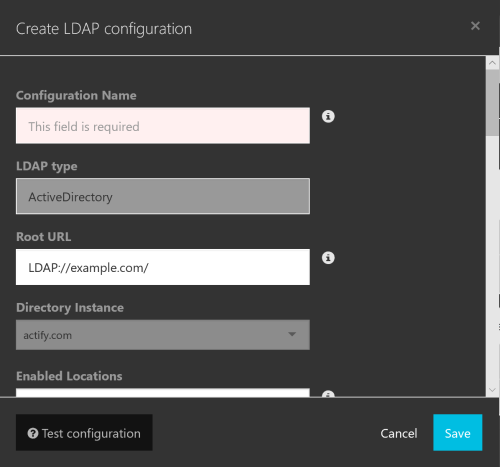The width and height of the screenshot is (500, 467).
Task: Click the vertical scrollbar thumb
Action: point(492,103)
